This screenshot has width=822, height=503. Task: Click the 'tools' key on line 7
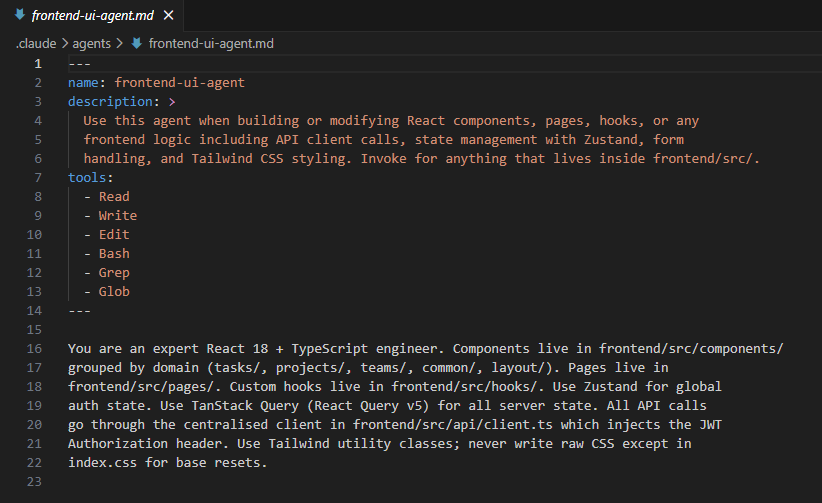pos(87,178)
